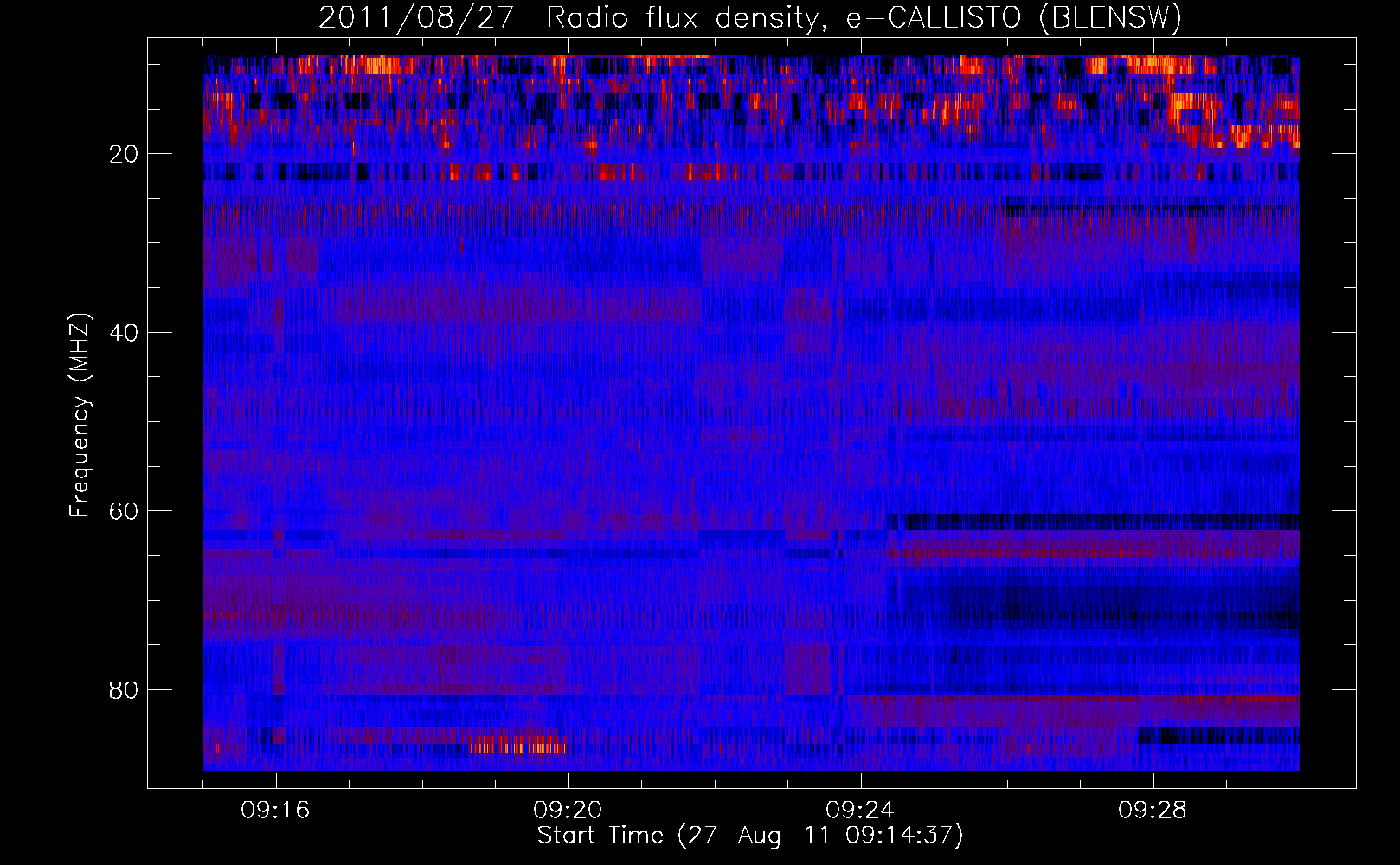Click the 60 MHz frequency tick label
The width and height of the screenshot is (1400, 865).
125,511
